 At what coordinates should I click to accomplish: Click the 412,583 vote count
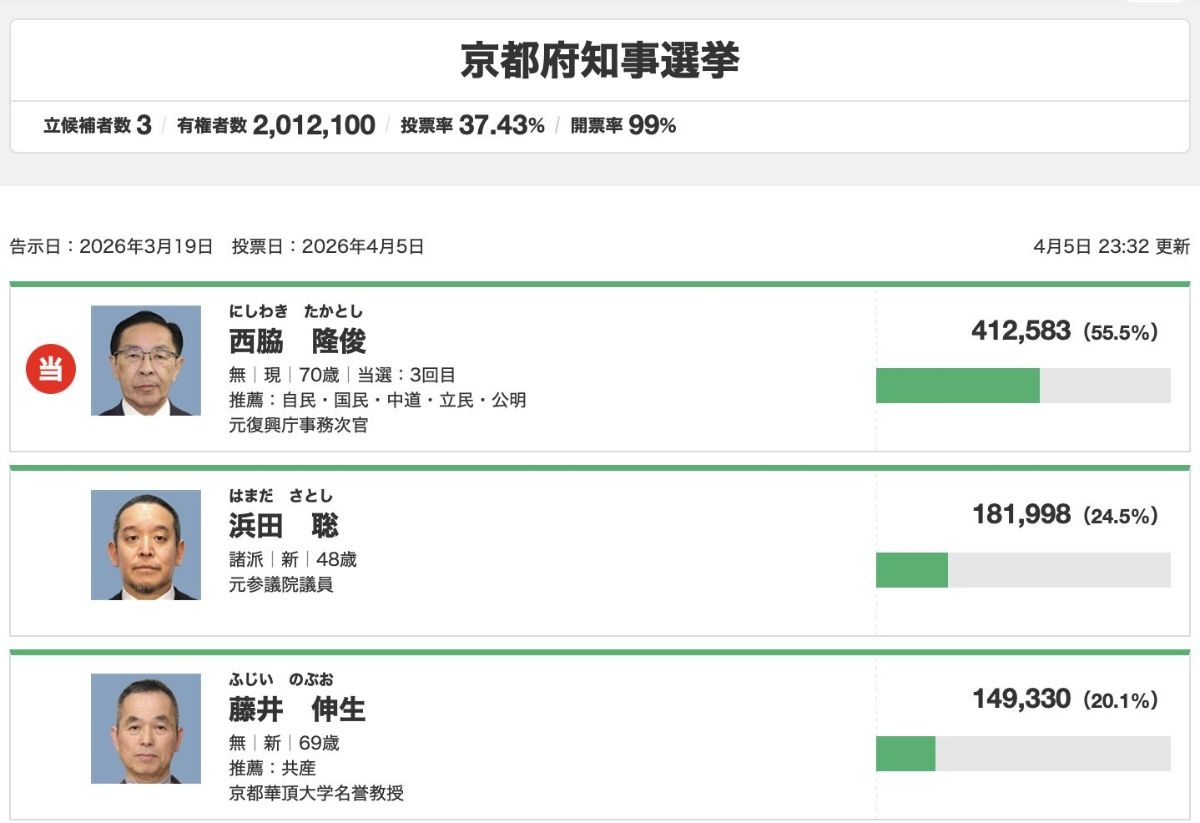click(x=1020, y=331)
